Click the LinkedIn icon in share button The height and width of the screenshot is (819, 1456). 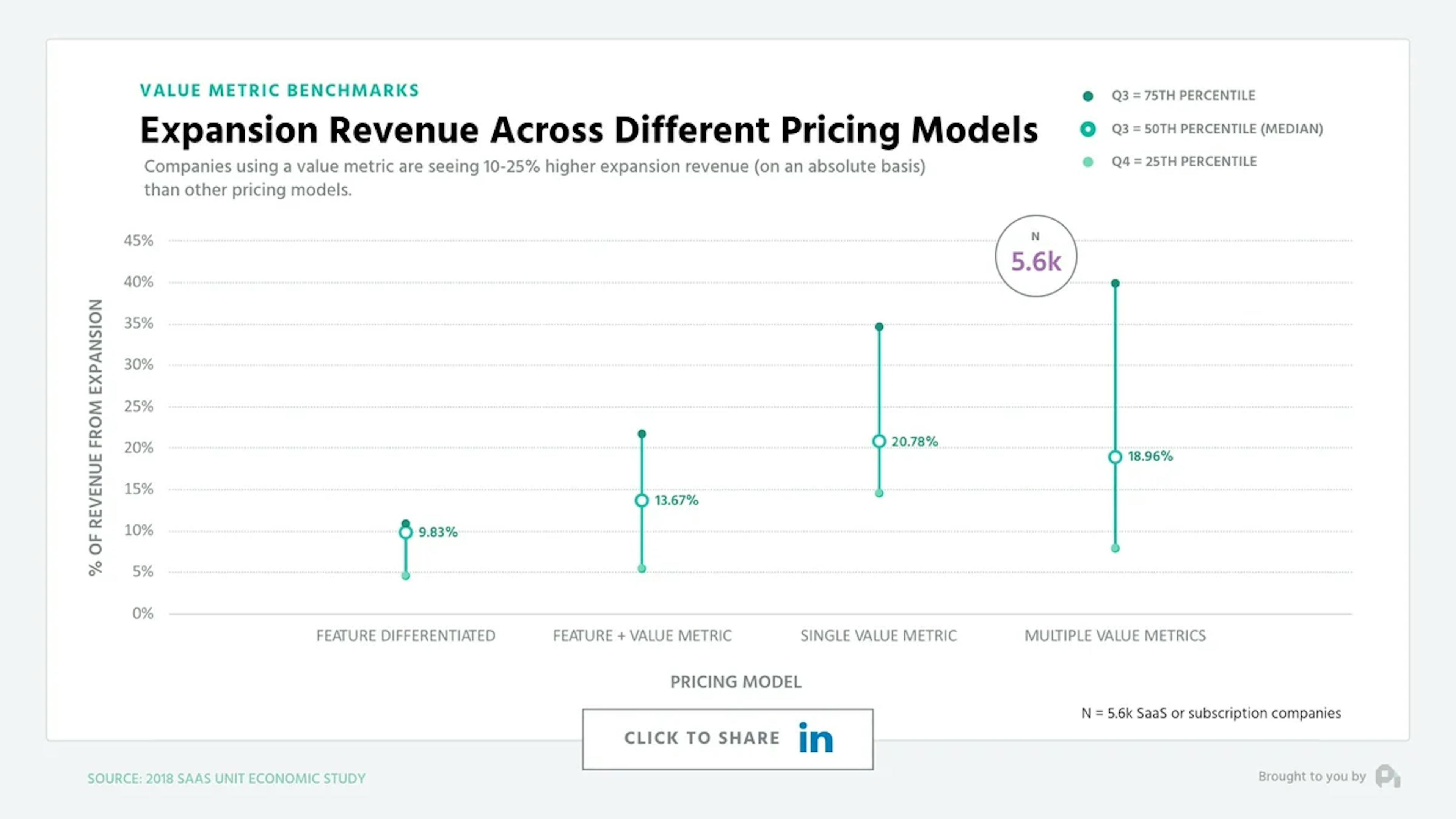coord(816,737)
